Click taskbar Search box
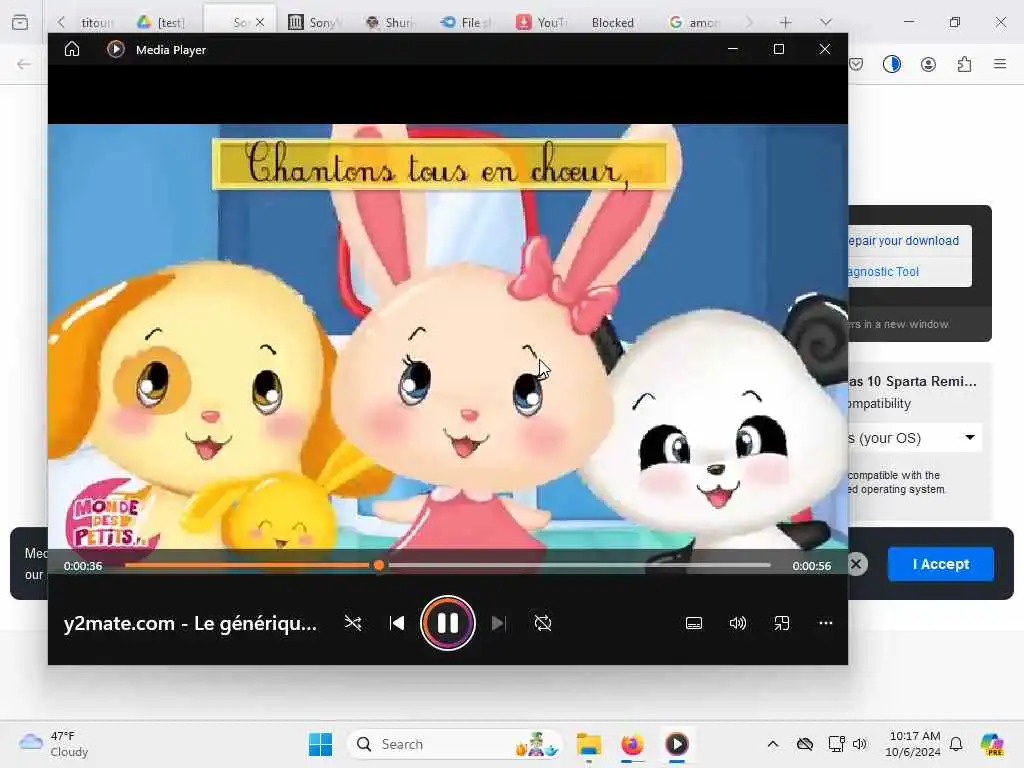The image size is (1024, 768). pos(455,744)
